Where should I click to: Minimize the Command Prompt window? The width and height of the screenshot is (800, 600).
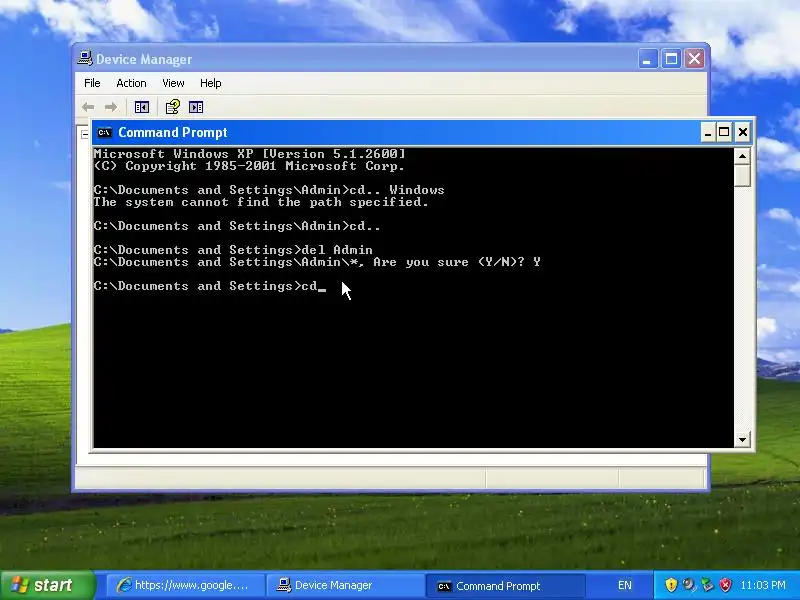click(707, 133)
